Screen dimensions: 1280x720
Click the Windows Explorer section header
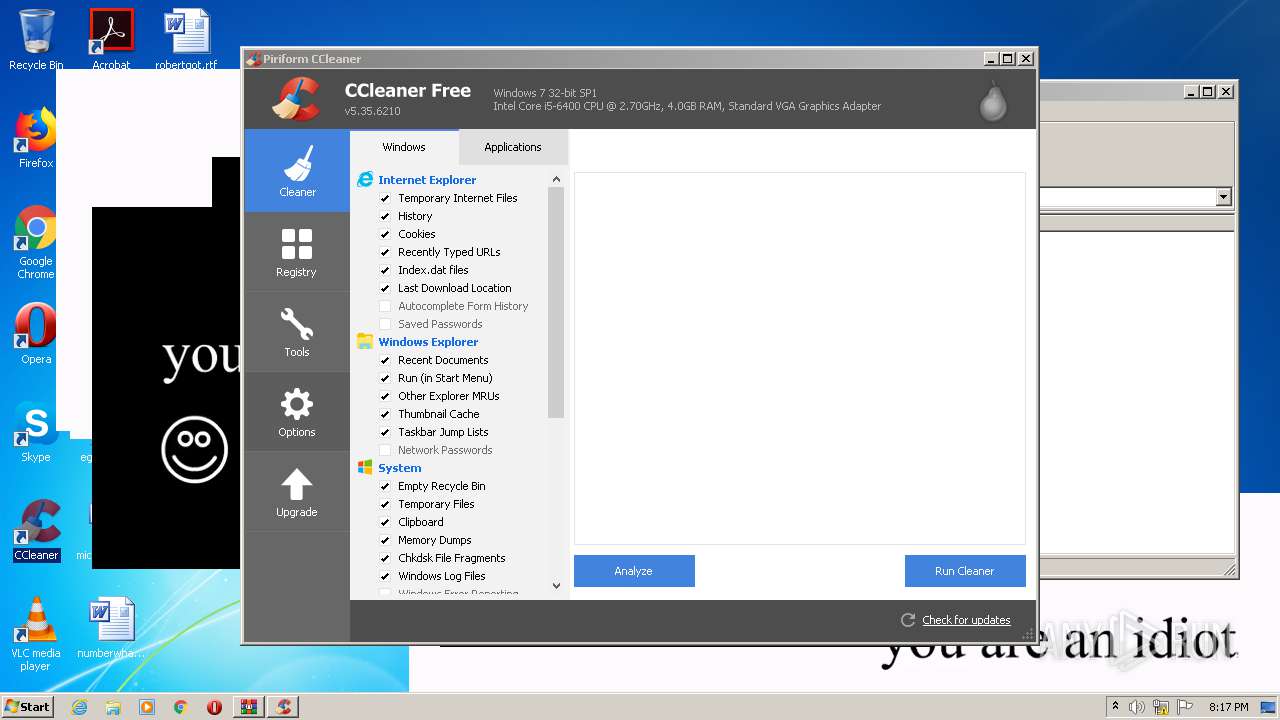pyautogui.click(x=428, y=342)
